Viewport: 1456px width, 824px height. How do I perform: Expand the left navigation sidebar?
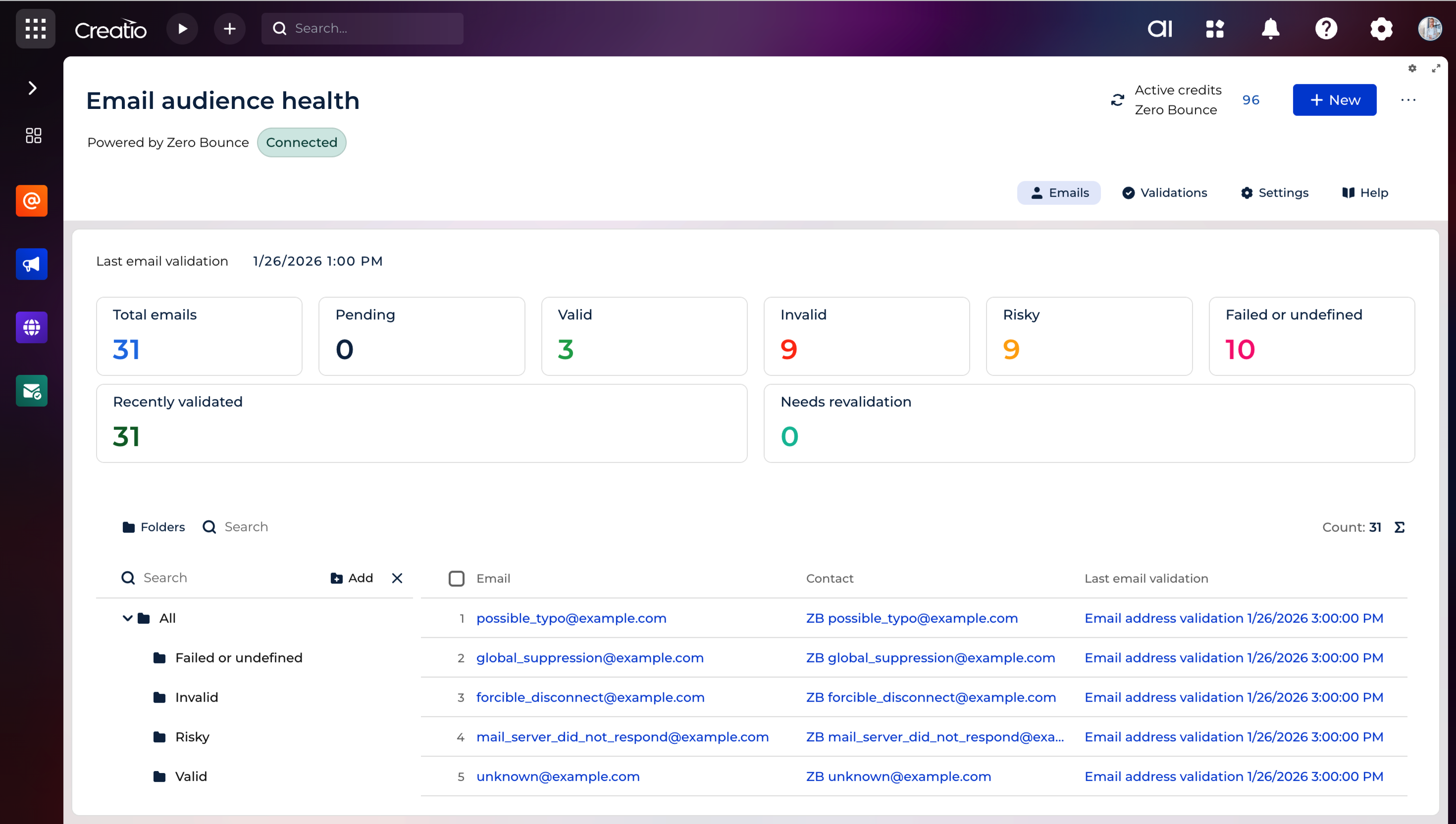click(x=32, y=88)
